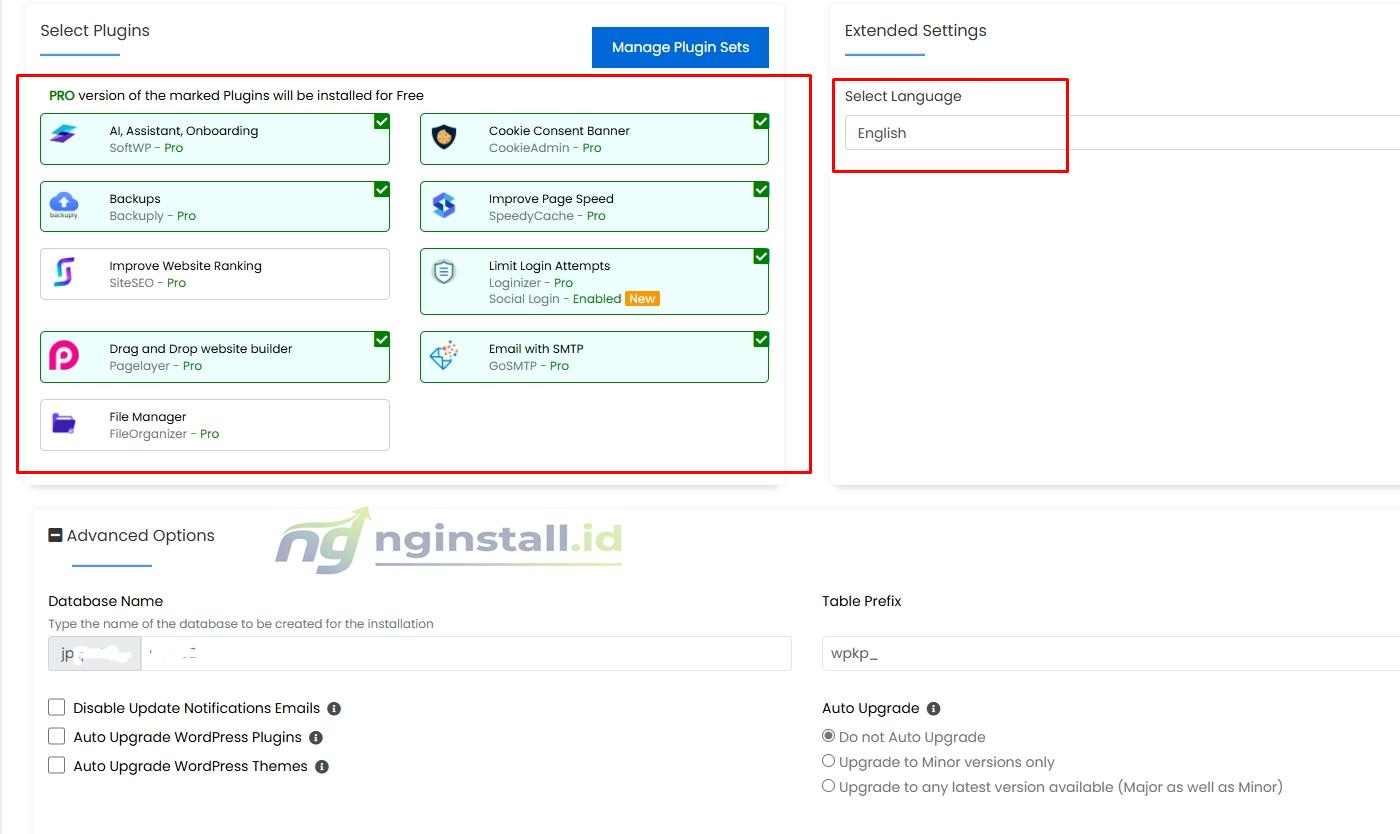
Task: Click the GoSMTP email icon
Action: tap(442, 356)
